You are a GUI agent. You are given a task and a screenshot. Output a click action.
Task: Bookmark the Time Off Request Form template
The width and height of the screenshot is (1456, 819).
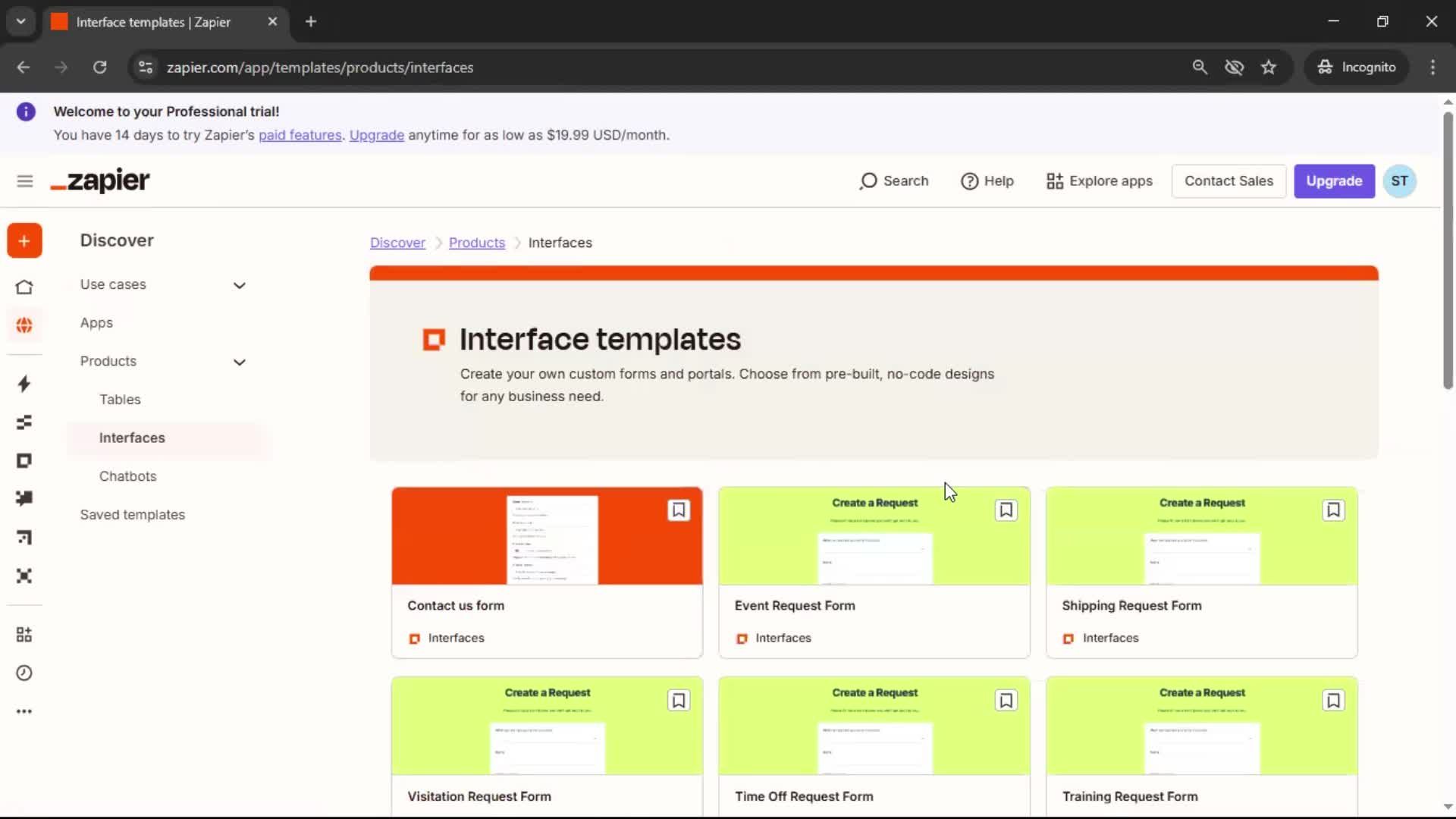pyautogui.click(x=1006, y=701)
